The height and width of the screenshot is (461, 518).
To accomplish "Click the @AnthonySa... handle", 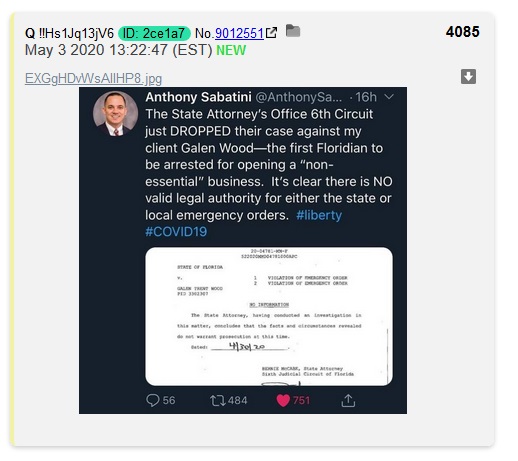I will [299, 97].
